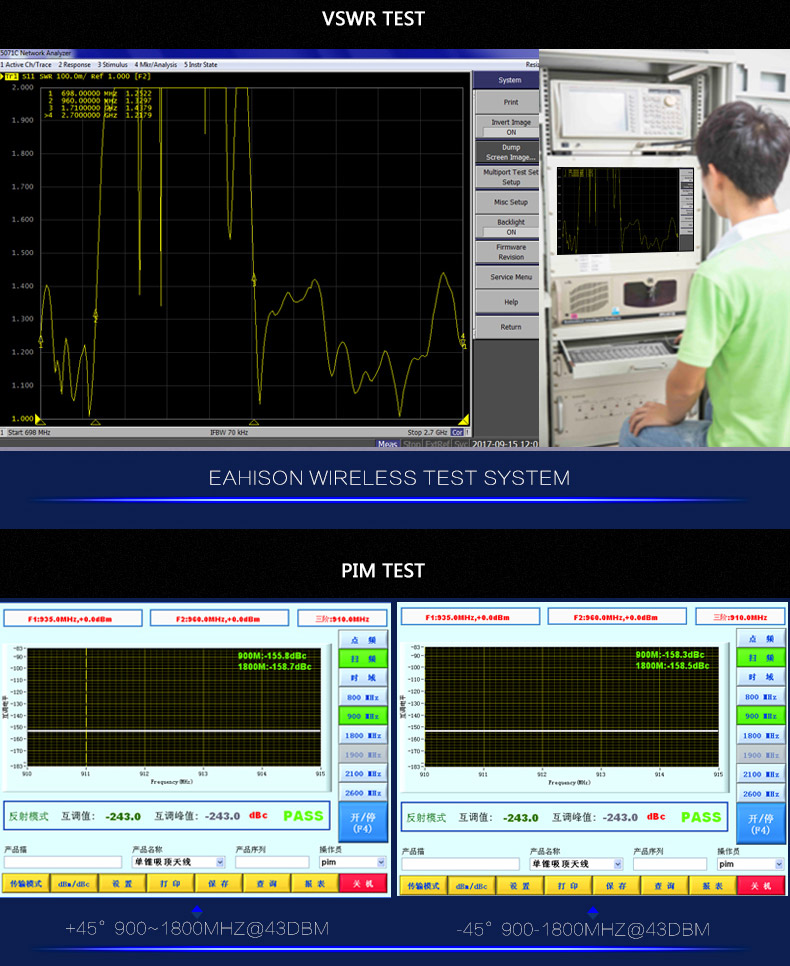Click the Tr1 trace indicator on VSWR plot

(x=11, y=76)
